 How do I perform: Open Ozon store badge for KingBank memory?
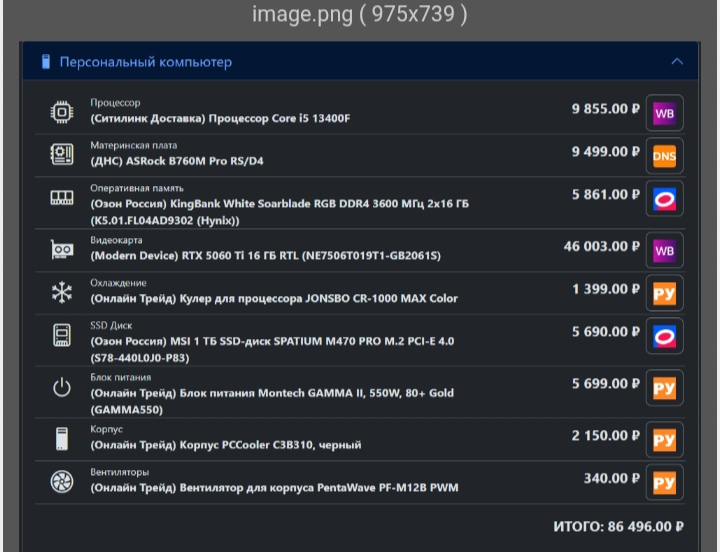664,199
